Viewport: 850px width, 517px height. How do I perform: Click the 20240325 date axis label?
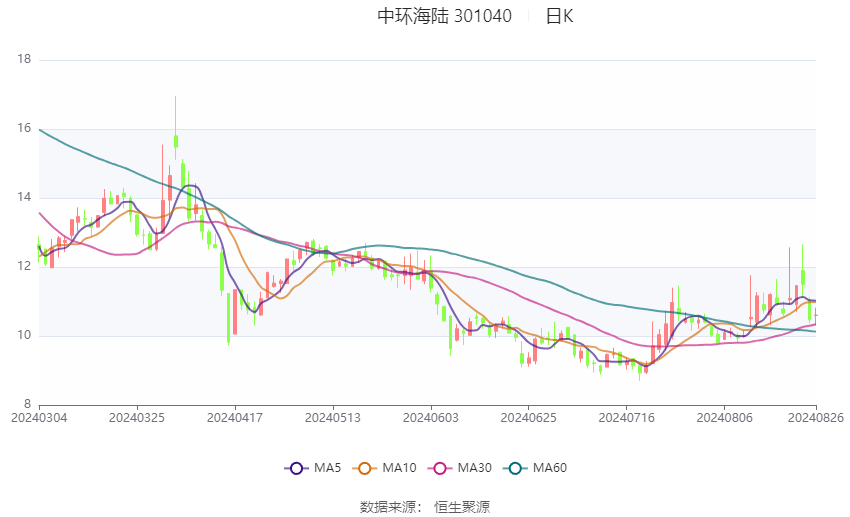(x=137, y=418)
